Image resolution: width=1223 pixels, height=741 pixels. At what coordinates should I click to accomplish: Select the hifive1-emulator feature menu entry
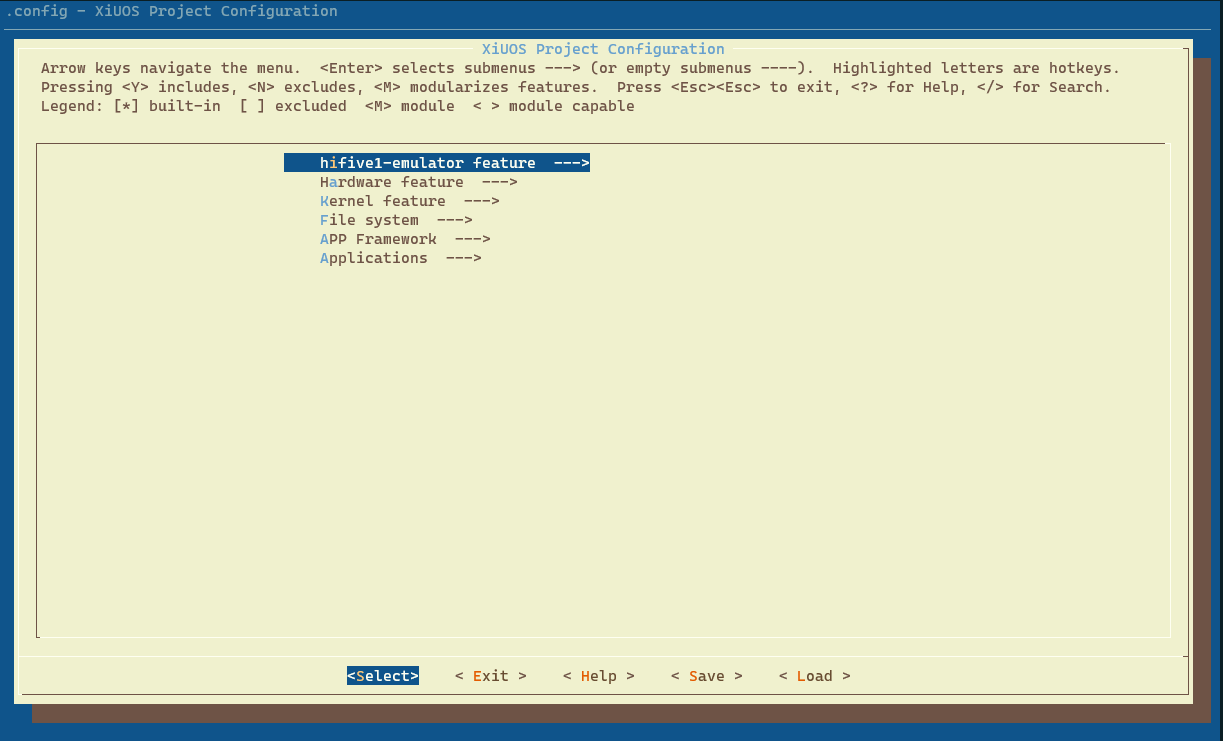437,163
